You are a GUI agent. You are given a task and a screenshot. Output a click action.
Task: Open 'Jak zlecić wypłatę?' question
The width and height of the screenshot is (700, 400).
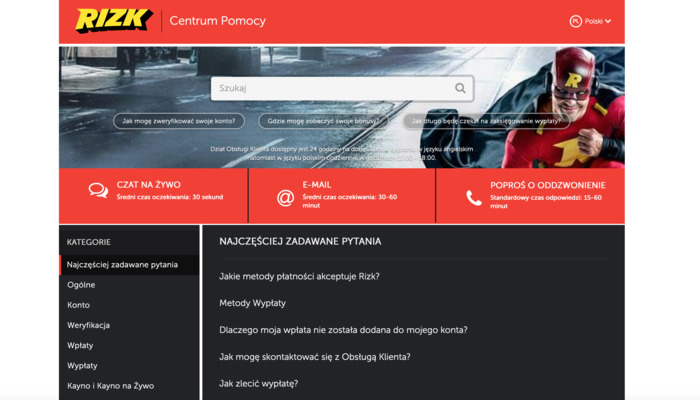click(x=258, y=383)
